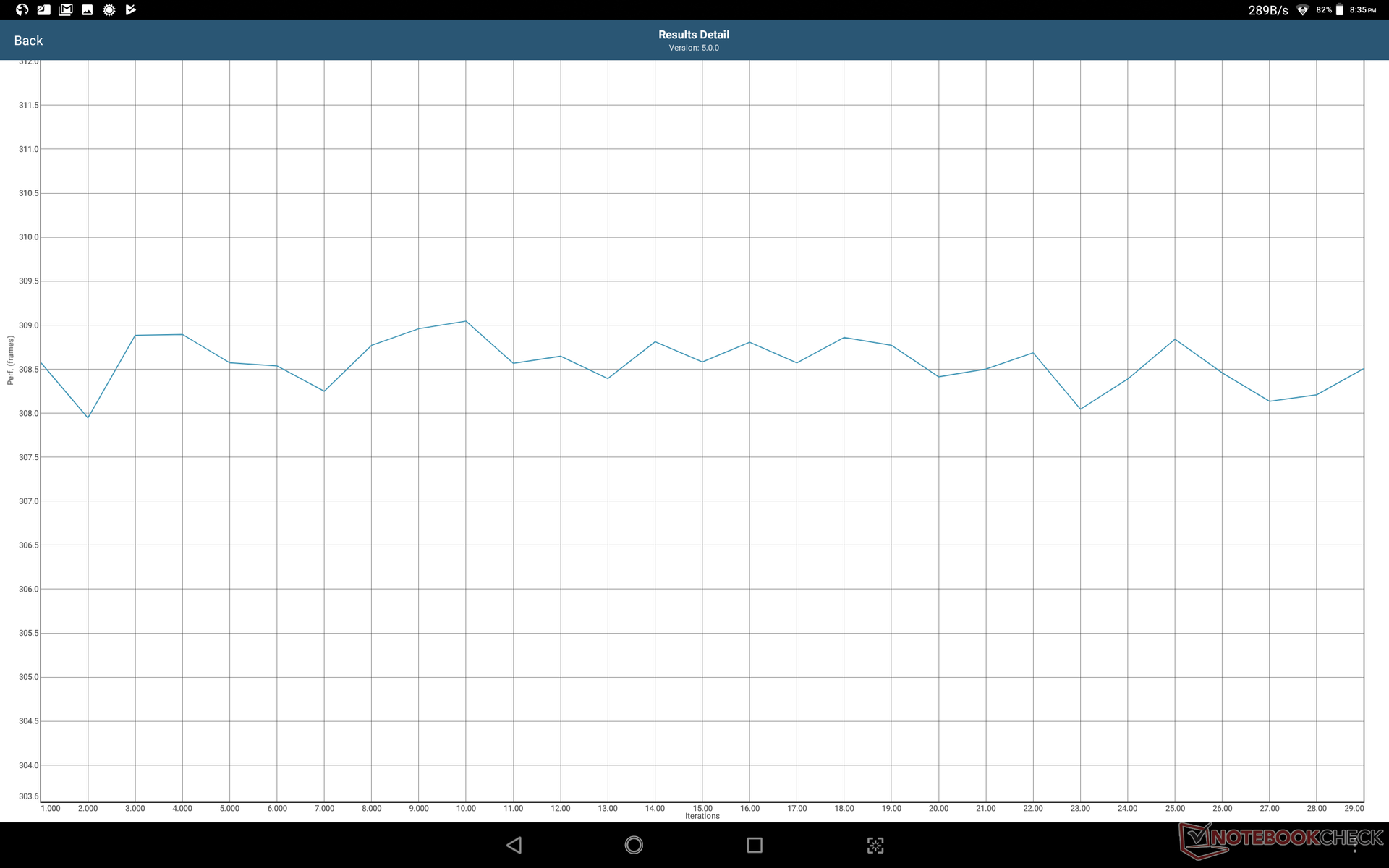The image size is (1389, 868).
Task: Tap the graph low point at iteration 2
Action: (x=88, y=417)
